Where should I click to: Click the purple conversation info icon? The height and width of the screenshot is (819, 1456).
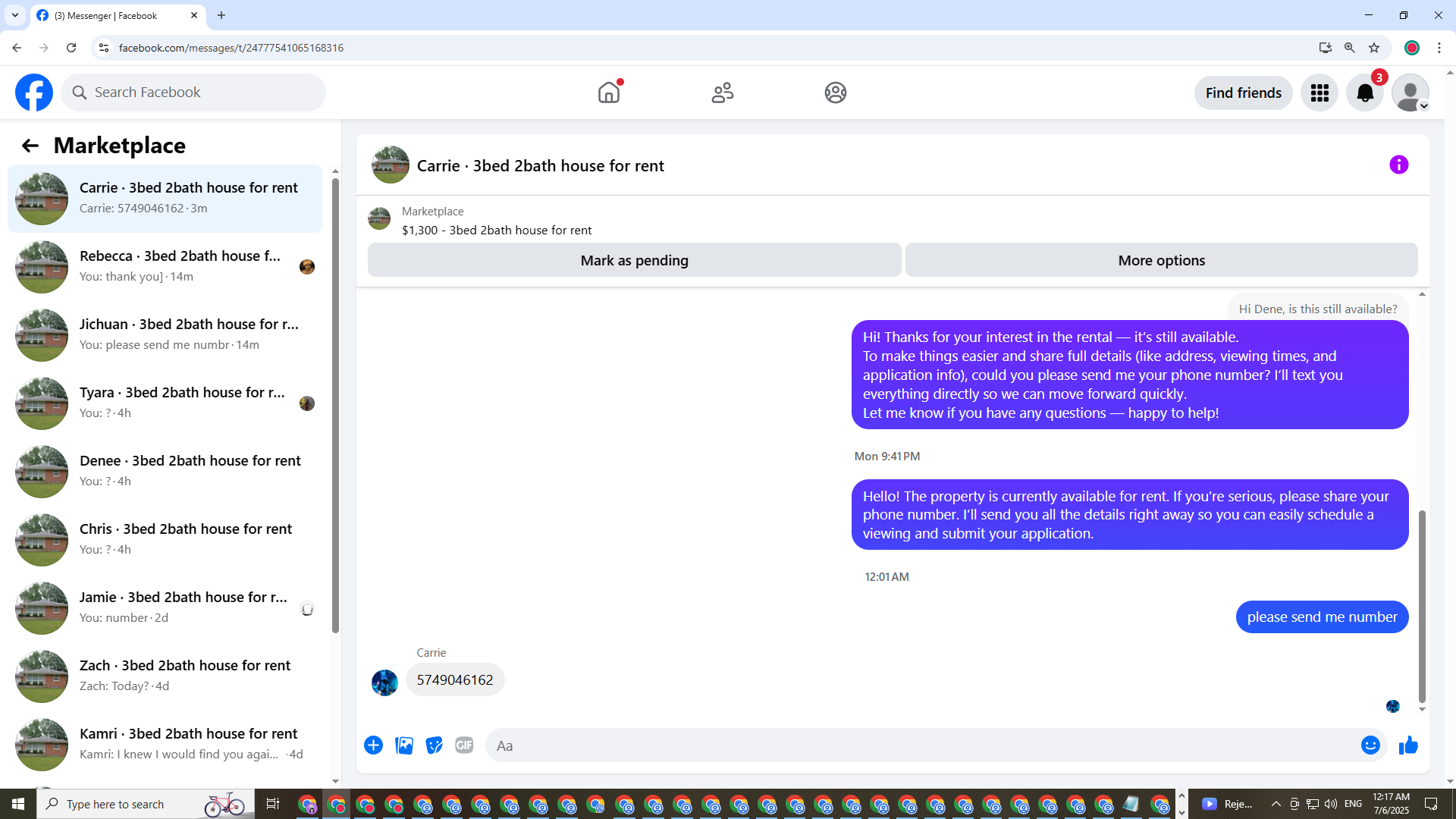click(1398, 165)
